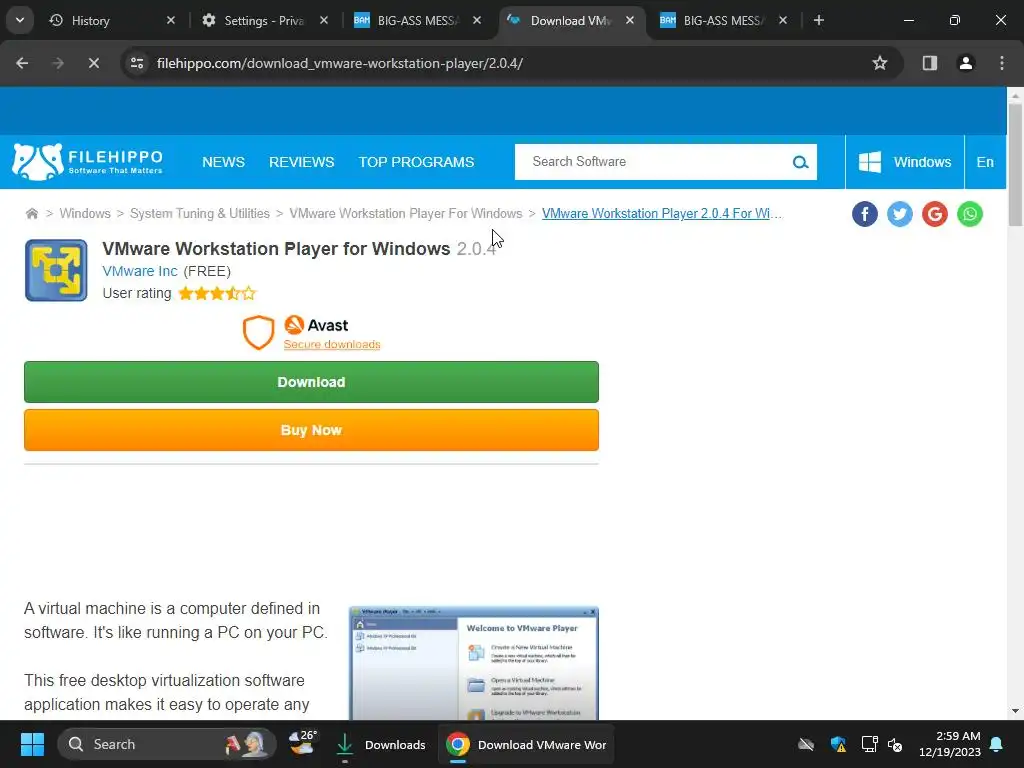Open VMware Workstation Player 2.0.4 breadcrumb link
Screen dimensions: 1024x768
[662, 214]
